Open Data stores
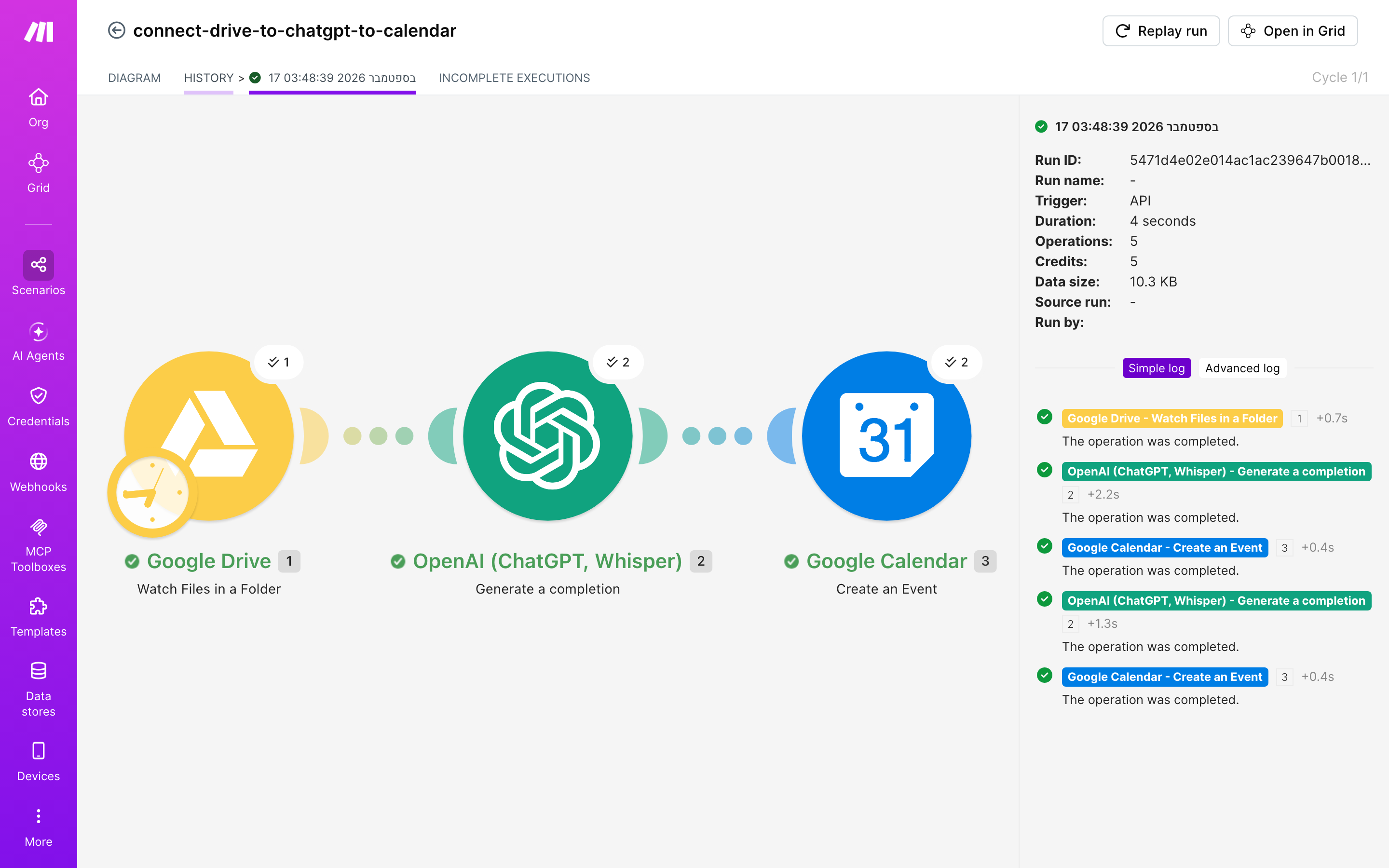This screenshot has width=1389, height=868. click(x=39, y=690)
